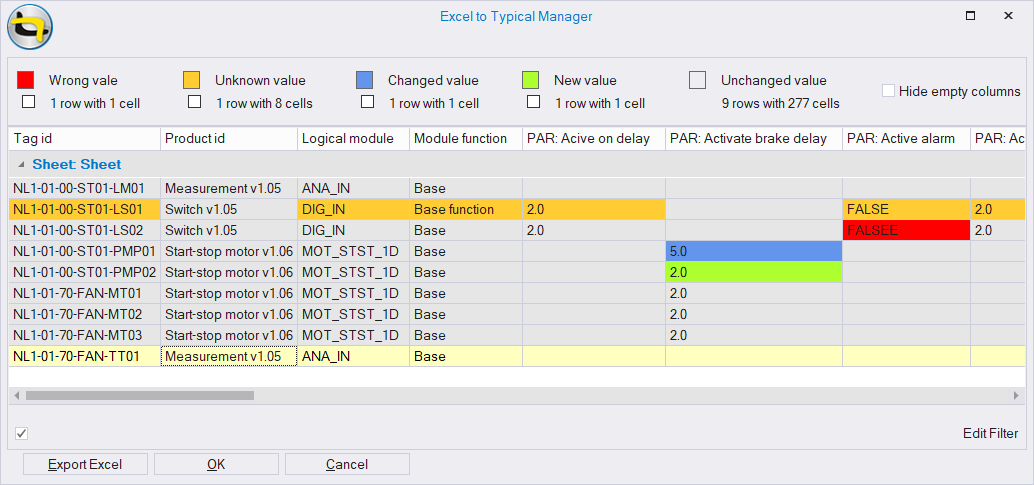Screen dimensions: 1034x485
Task: Click the Export Excel button
Action: (85, 464)
